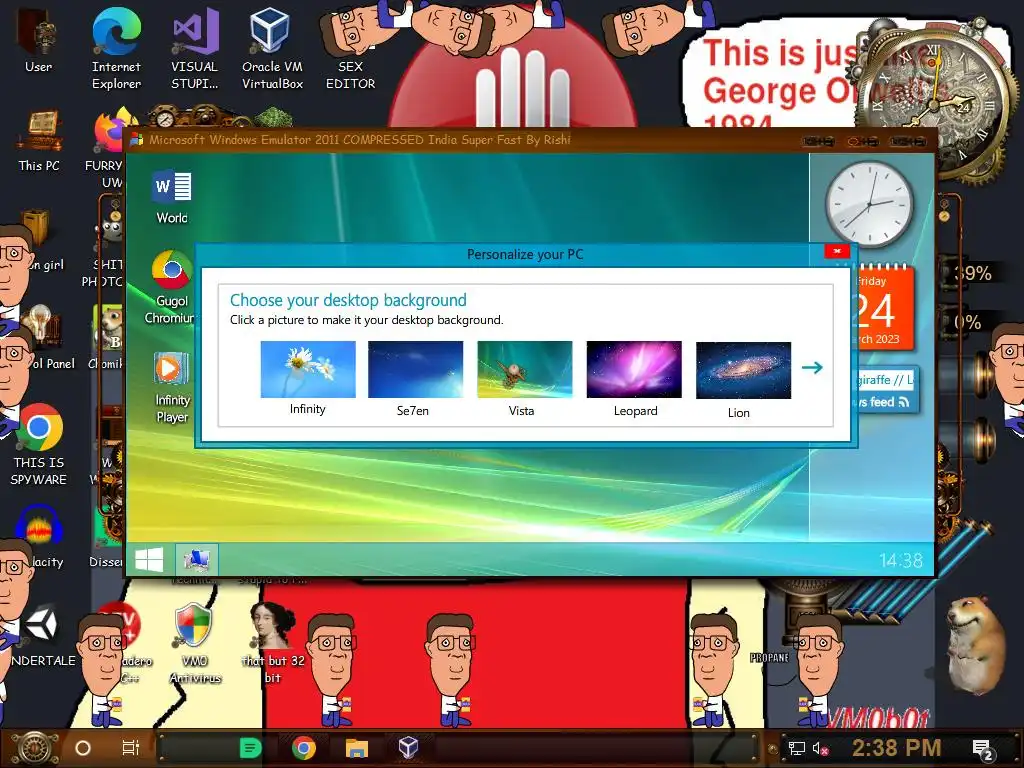This screenshot has height=768, width=1024.
Task: Open the User desktop icon
Action: [38, 40]
